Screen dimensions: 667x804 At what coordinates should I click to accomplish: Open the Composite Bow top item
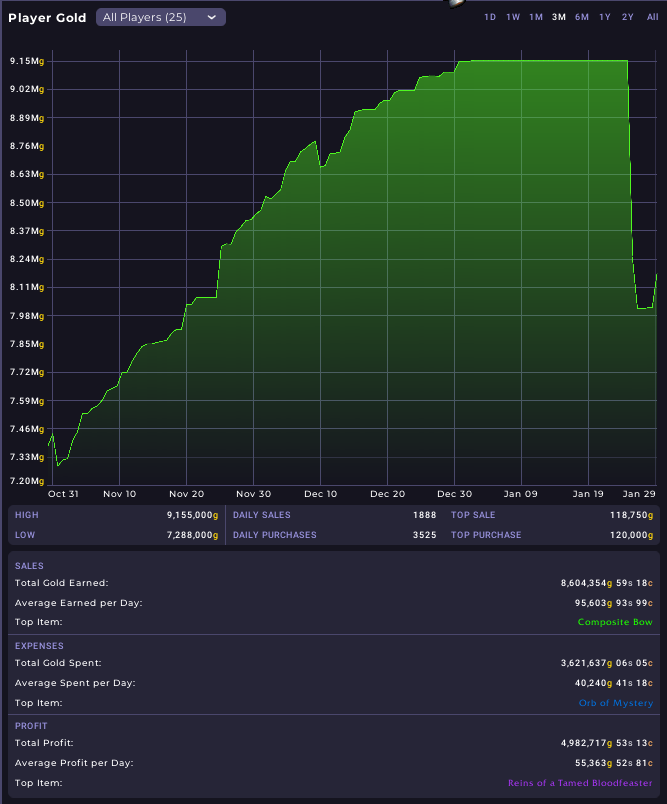614,622
